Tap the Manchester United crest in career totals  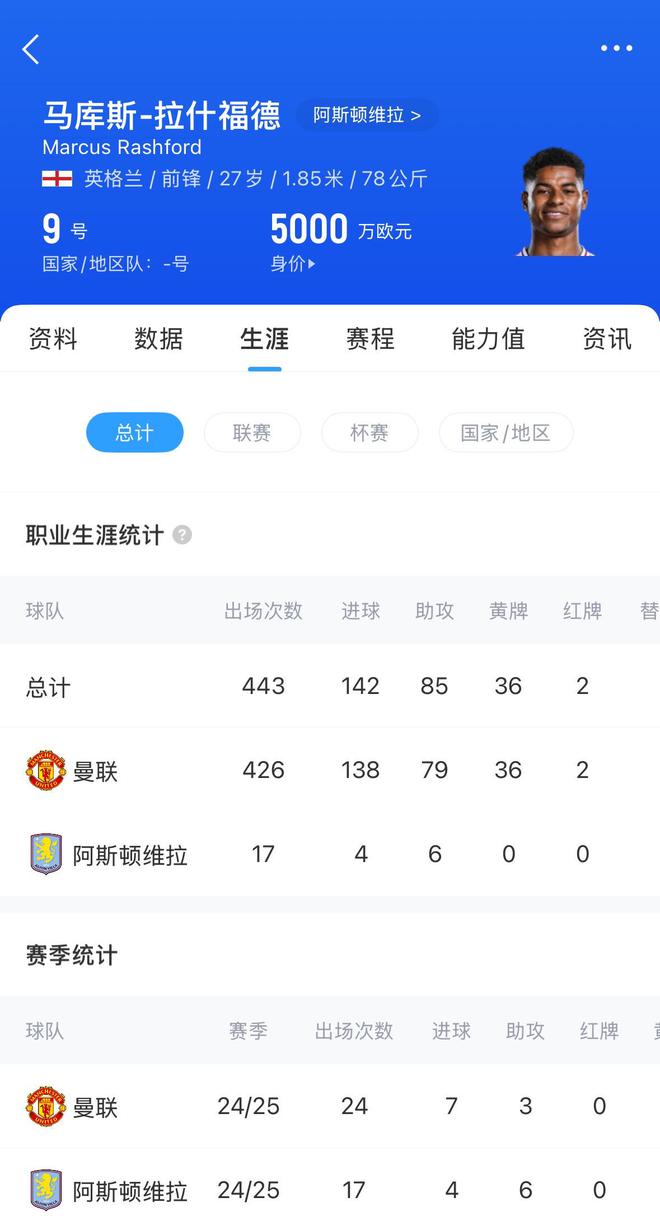pos(46,771)
